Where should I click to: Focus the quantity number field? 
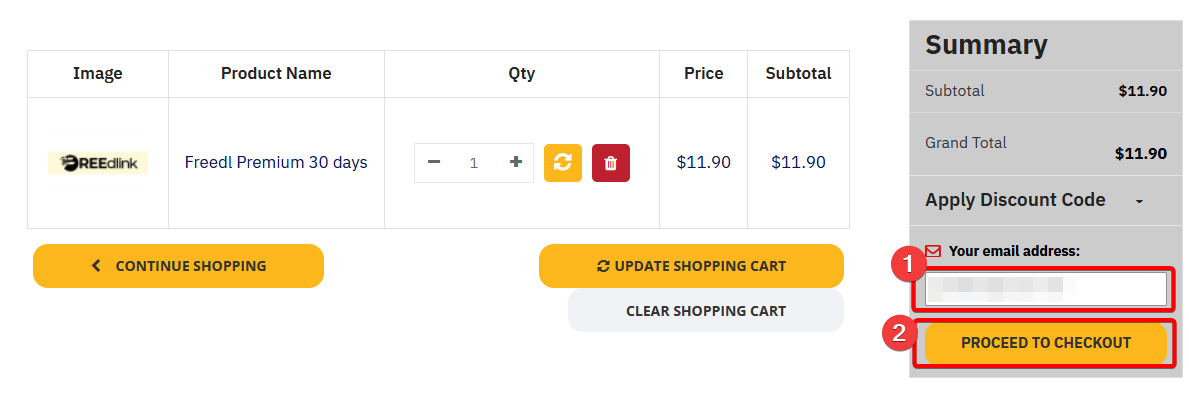(474, 163)
